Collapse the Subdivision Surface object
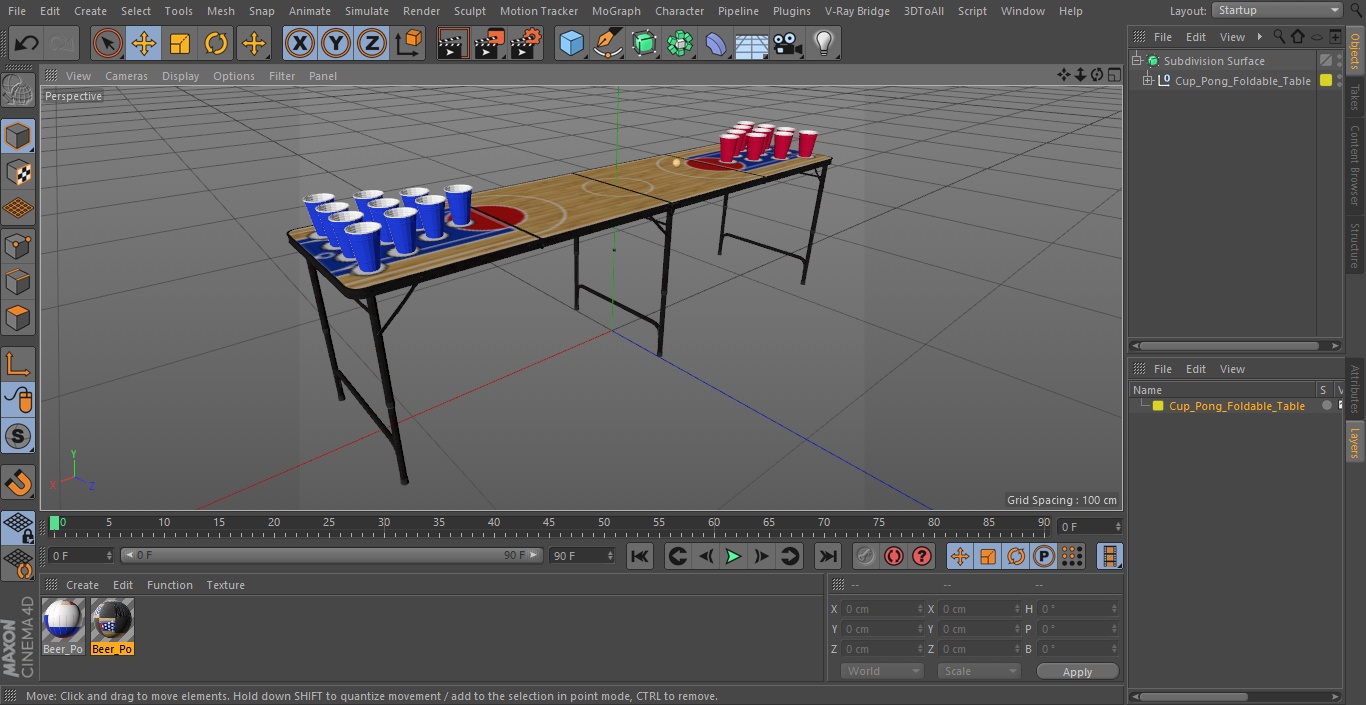 [1137, 61]
